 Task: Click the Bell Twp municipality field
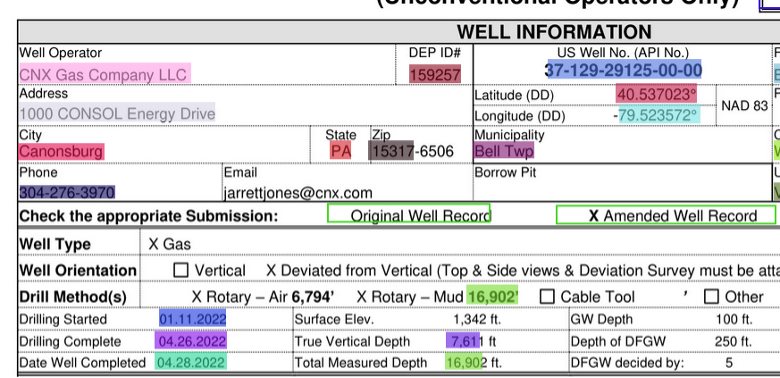[504, 150]
